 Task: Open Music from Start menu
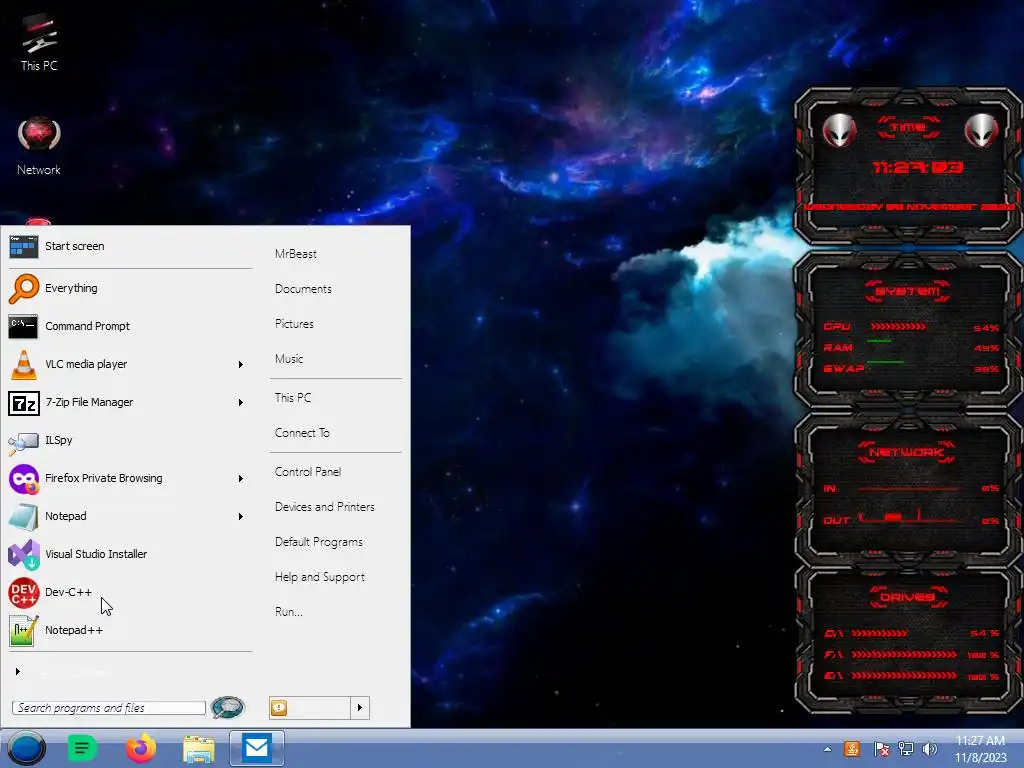point(289,359)
